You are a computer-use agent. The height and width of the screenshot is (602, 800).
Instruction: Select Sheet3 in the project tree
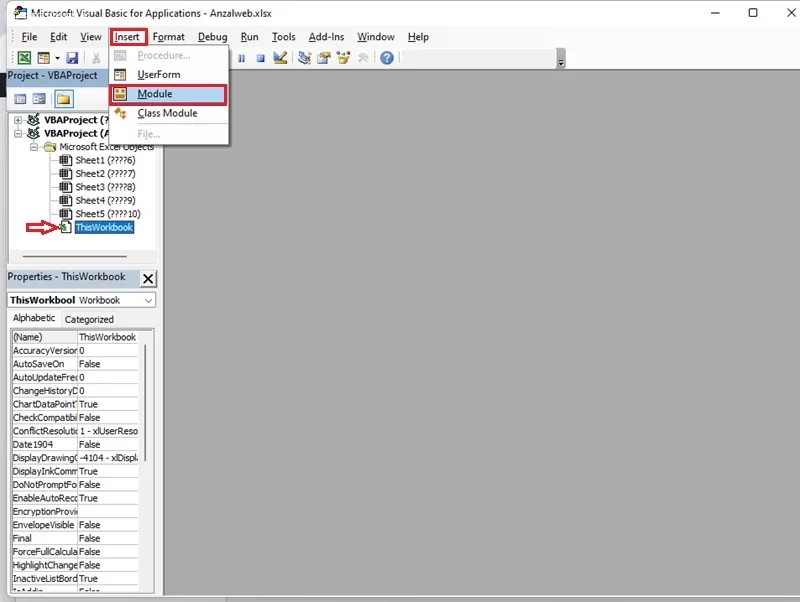click(x=105, y=187)
